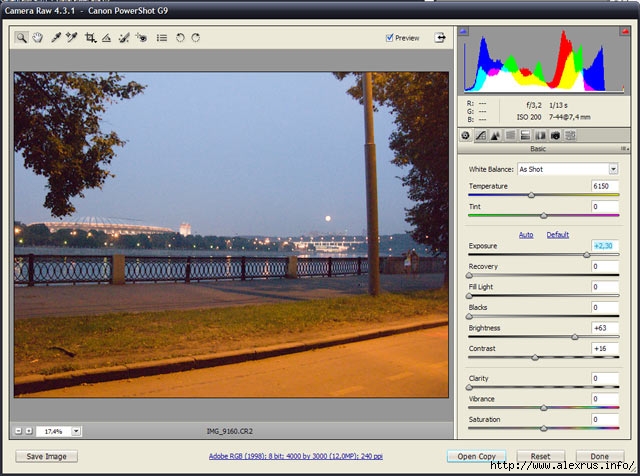Click the Clarity slider handle

[469, 387]
